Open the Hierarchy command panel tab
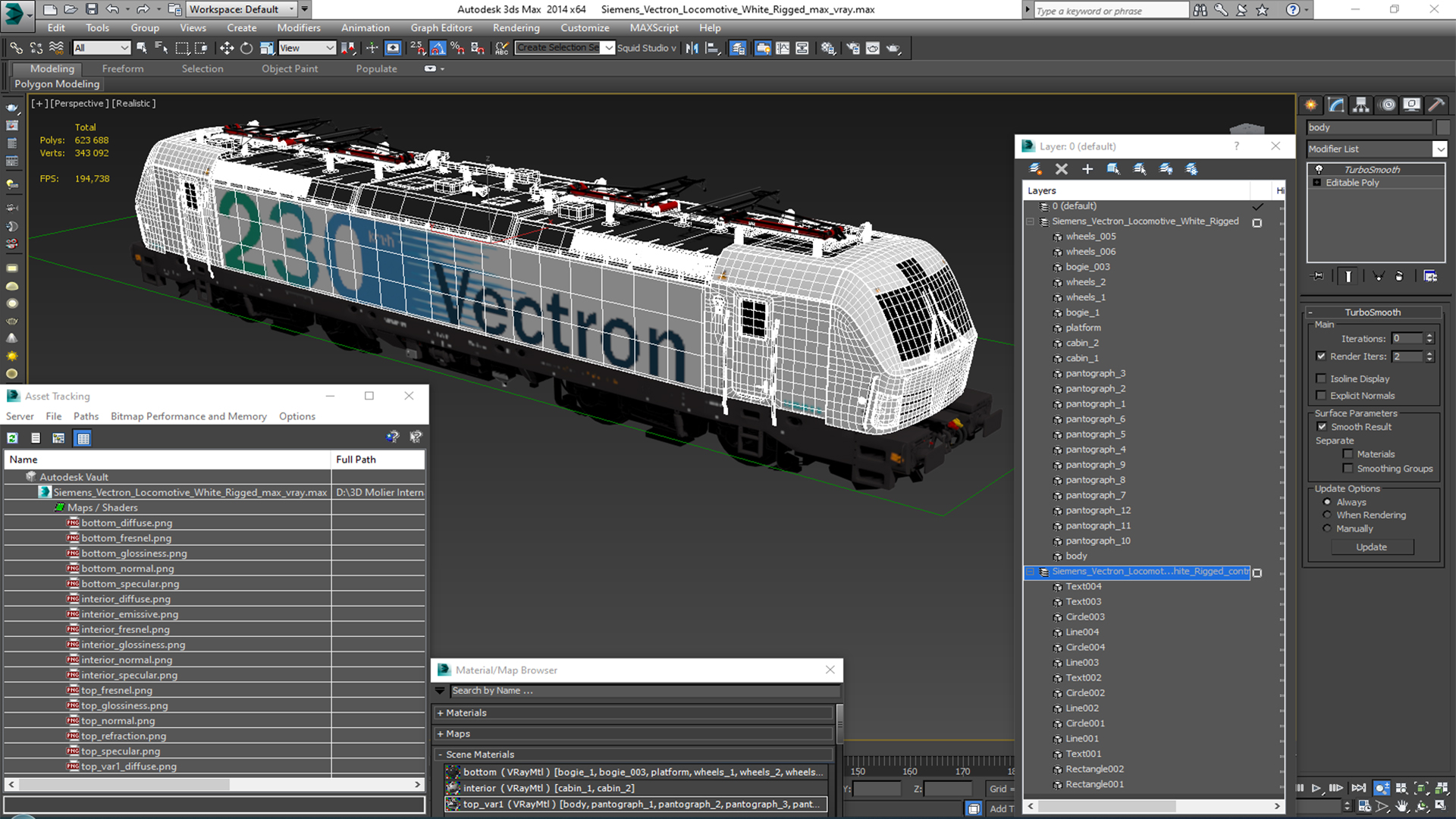 (x=1361, y=105)
